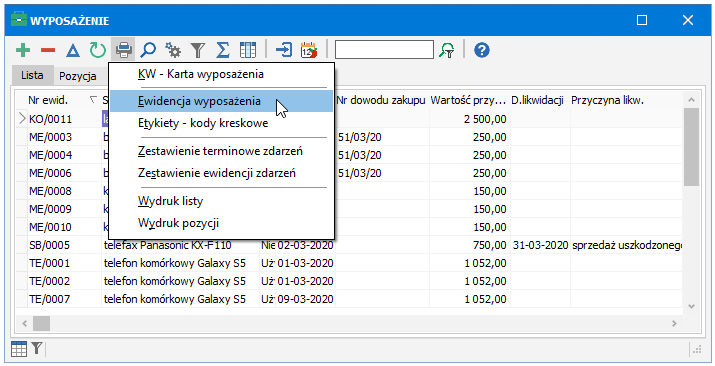Sort by Nr ewid. column header

click(x=64, y=100)
